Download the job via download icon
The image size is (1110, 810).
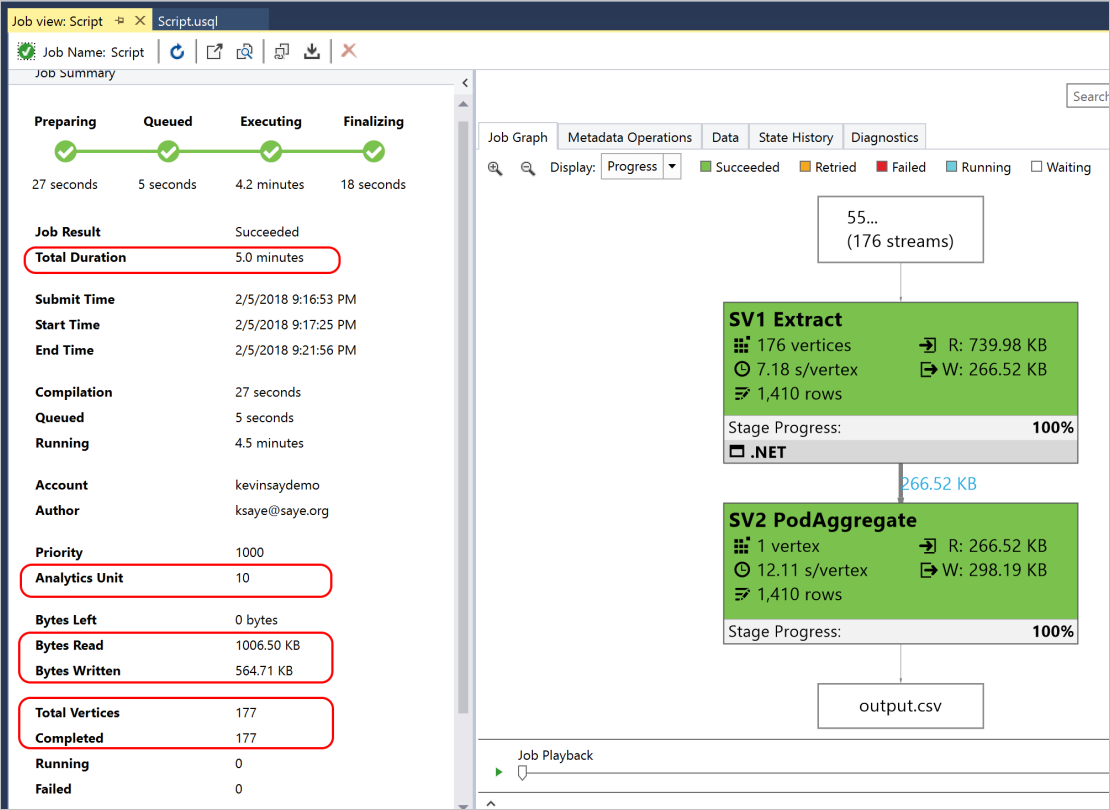point(311,52)
